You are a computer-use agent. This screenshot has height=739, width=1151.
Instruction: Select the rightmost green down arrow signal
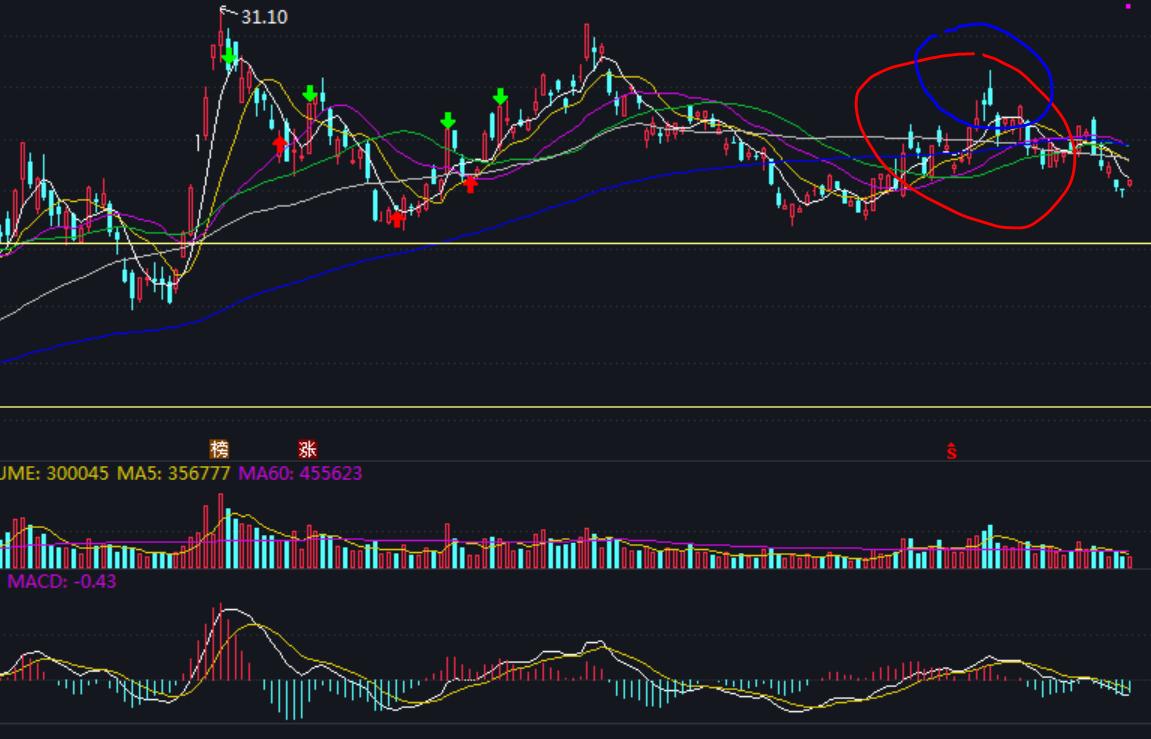pyautogui.click(x=500, y=96)
